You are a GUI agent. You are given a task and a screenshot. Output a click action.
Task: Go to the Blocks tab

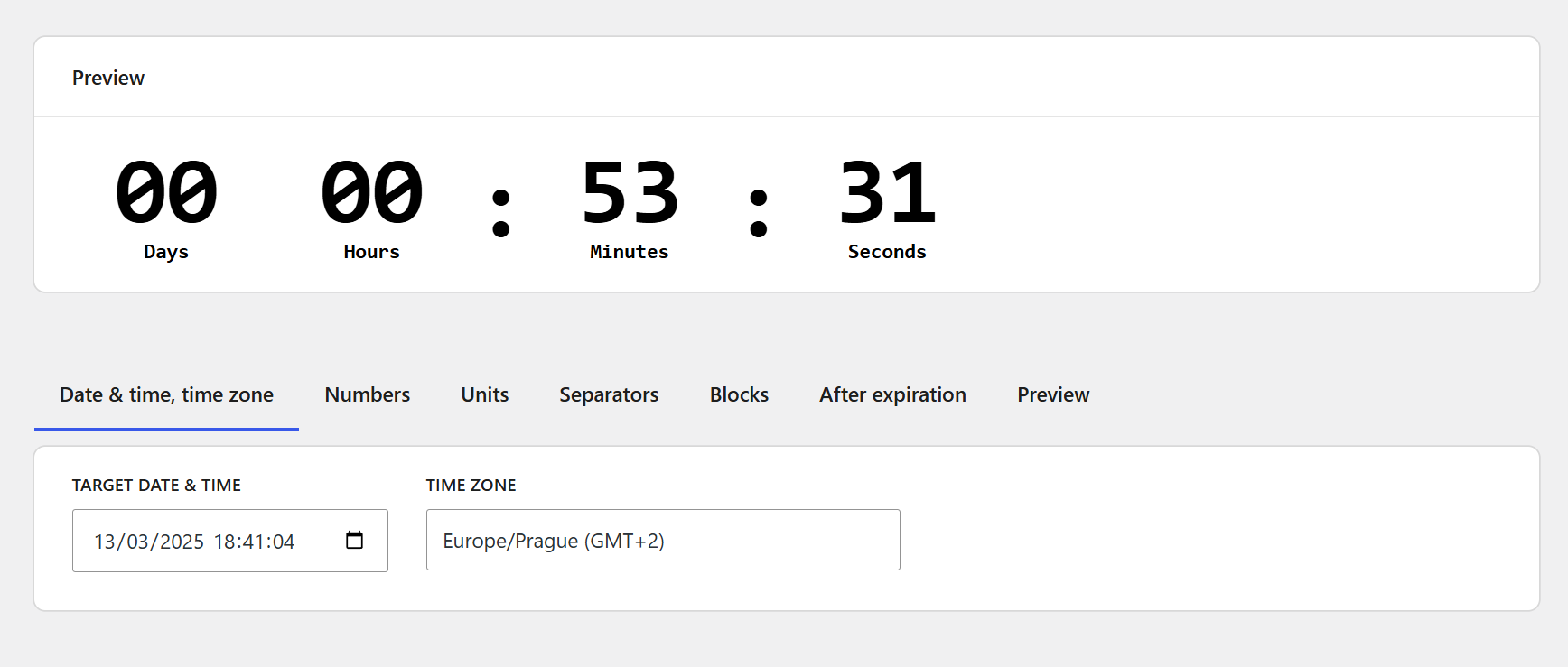(739, 394)
